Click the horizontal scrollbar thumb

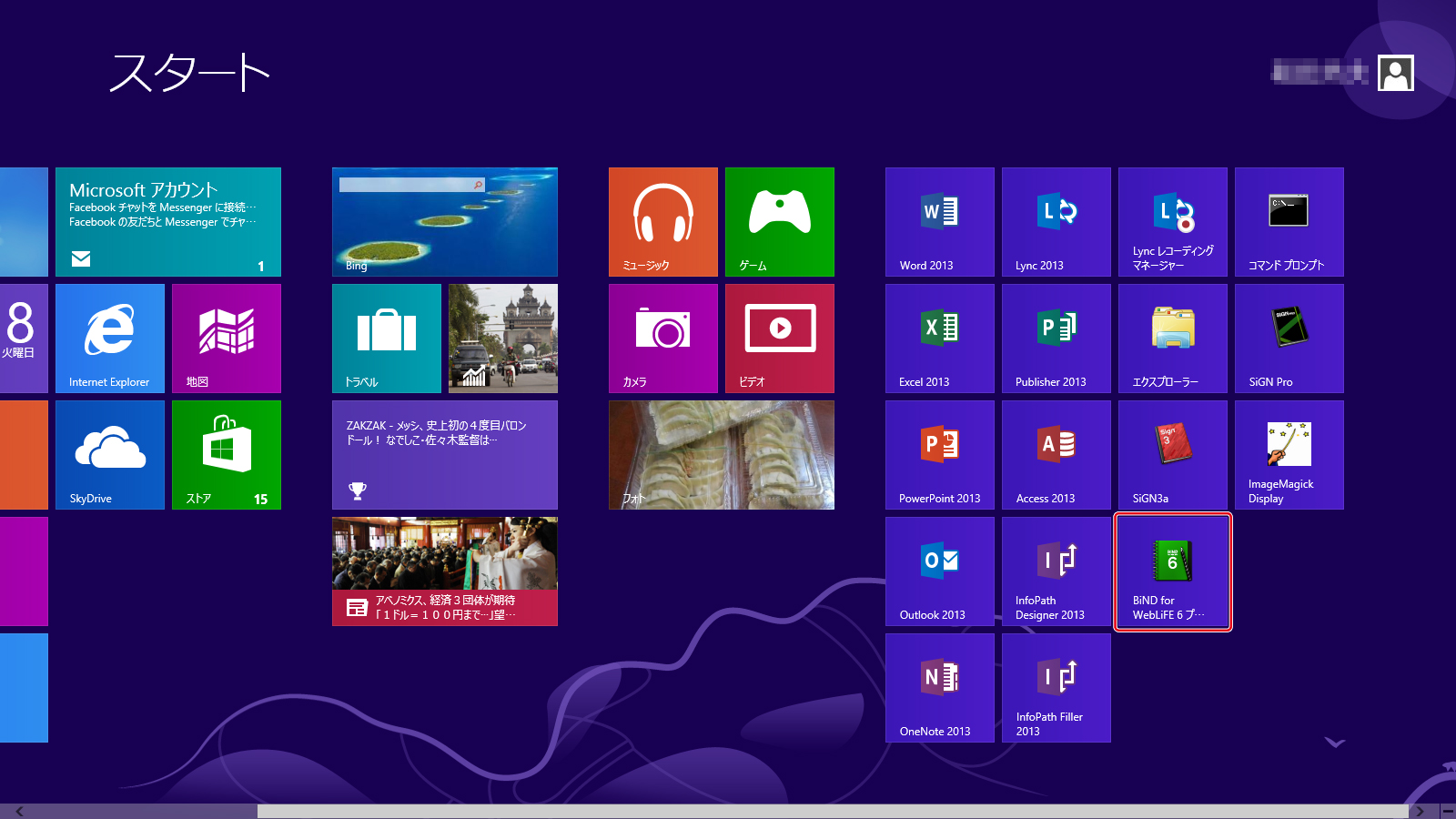(833, 811)
